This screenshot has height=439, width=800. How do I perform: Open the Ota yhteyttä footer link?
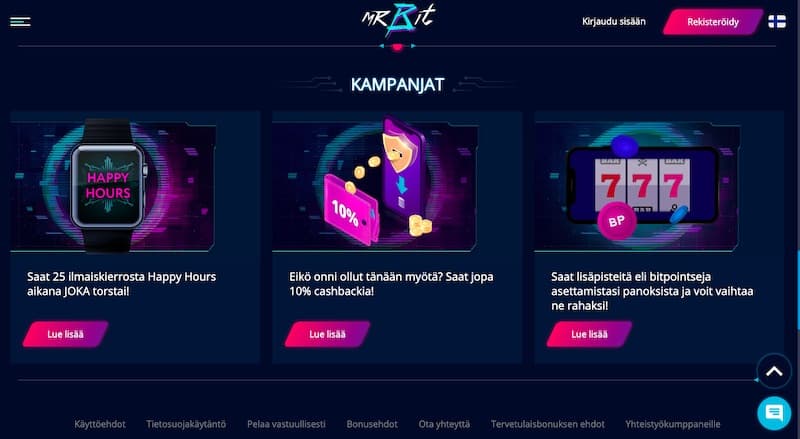[444, 424]
